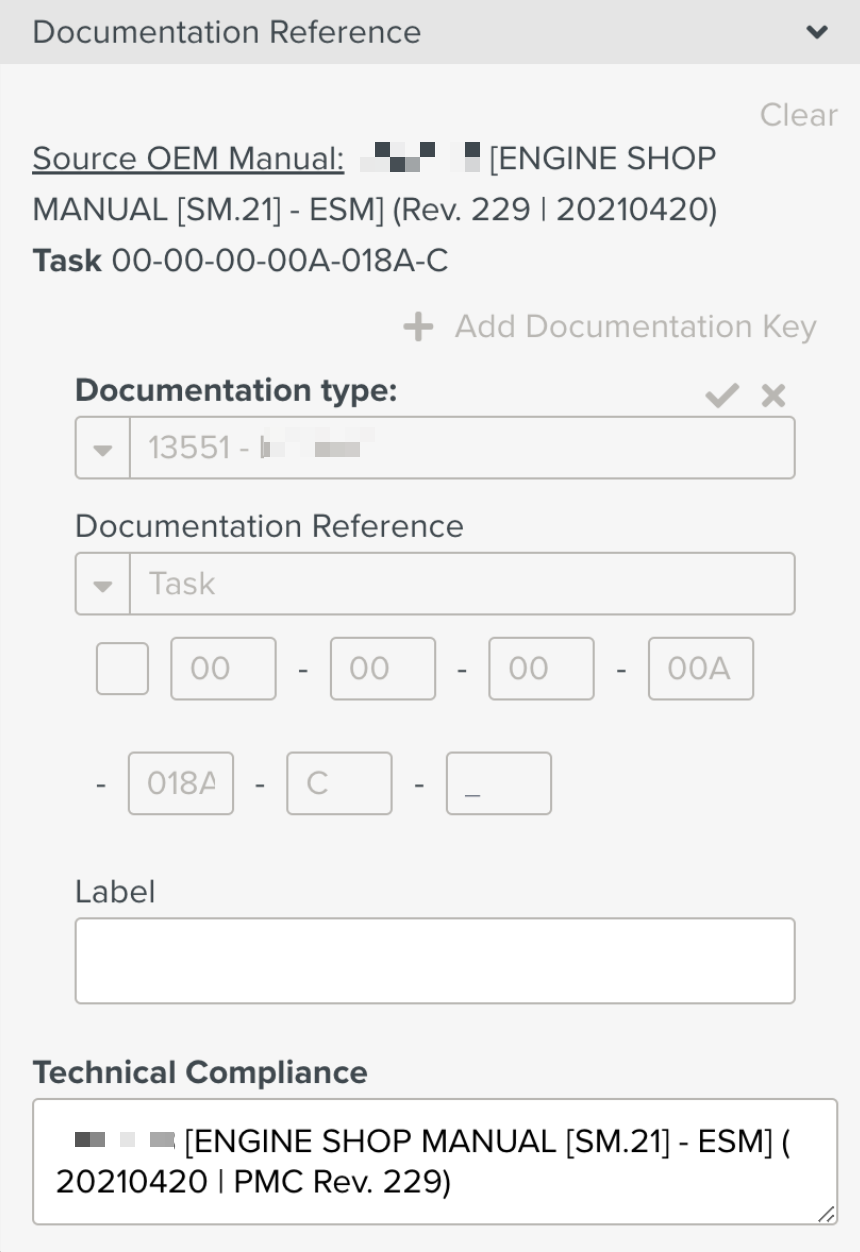Collapse the Documentation Reference panel chevron

[817, 32]
